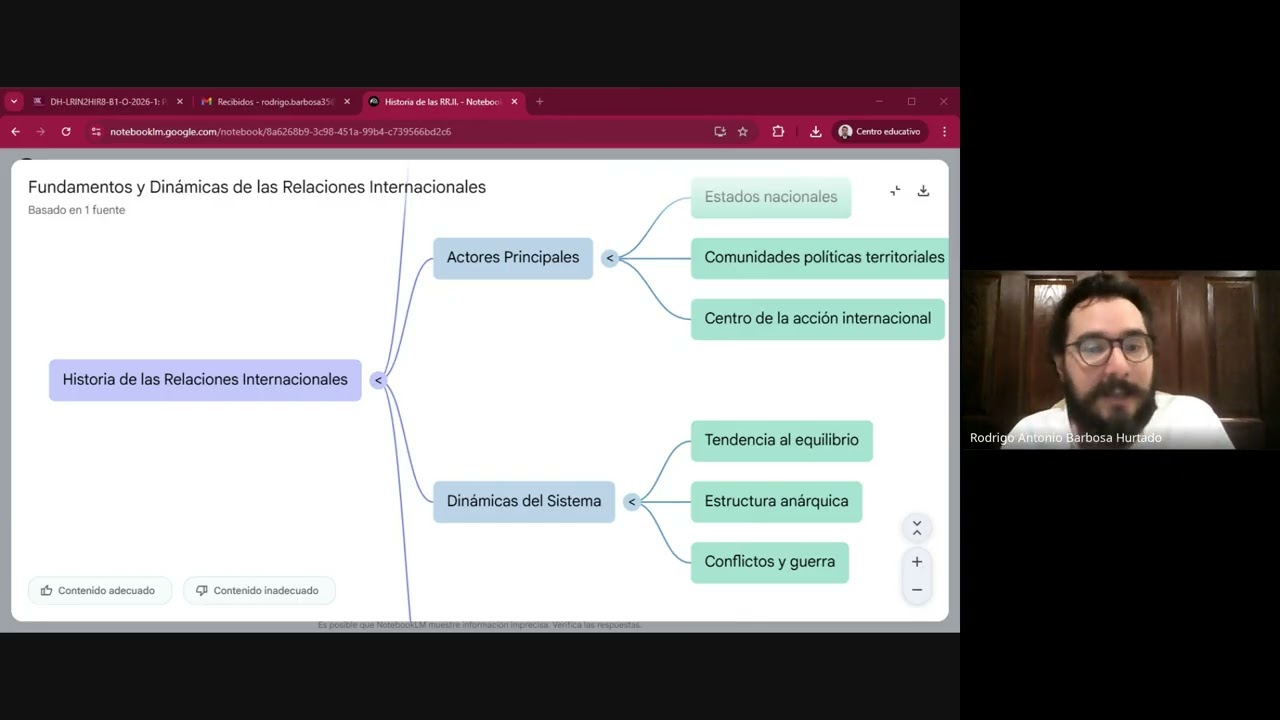The image size is (1280, 720).
Task: Close the DH-LRIN2HIR8 tab
Action: [x=180, y=101]
